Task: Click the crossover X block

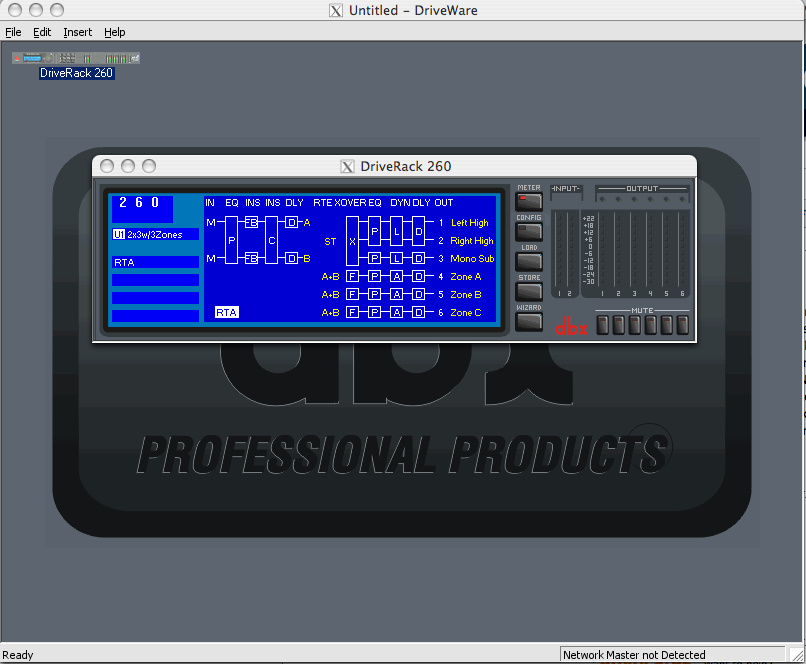Action: point(352,240)
